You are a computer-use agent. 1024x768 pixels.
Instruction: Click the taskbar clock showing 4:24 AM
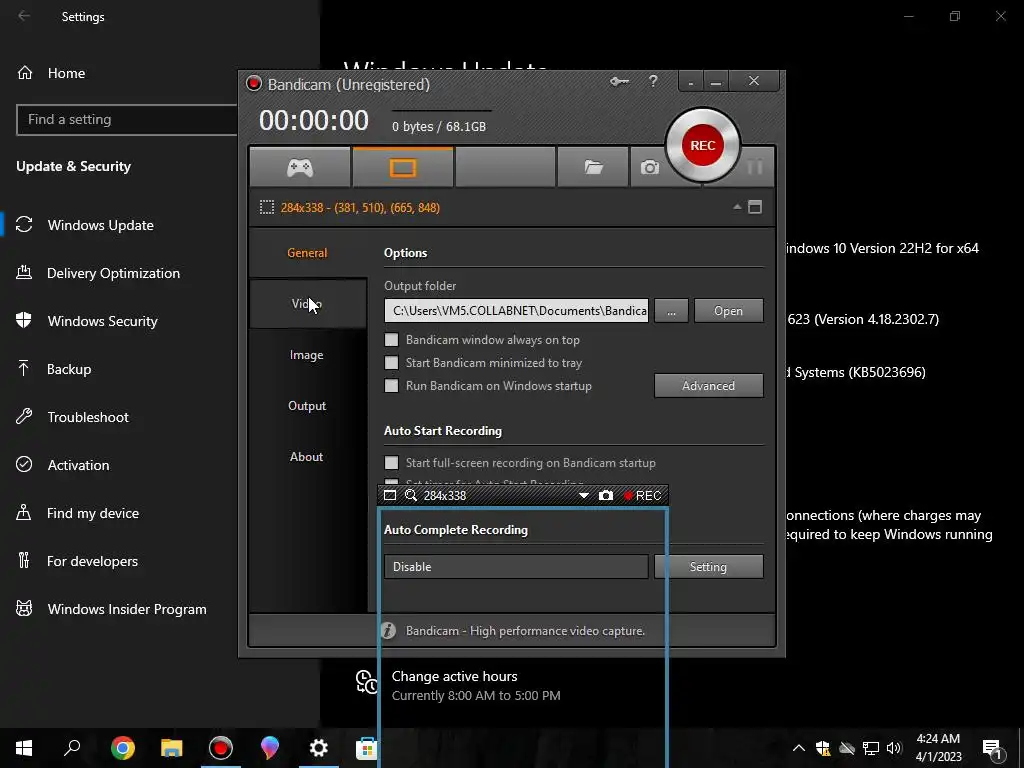click(938, 748)
